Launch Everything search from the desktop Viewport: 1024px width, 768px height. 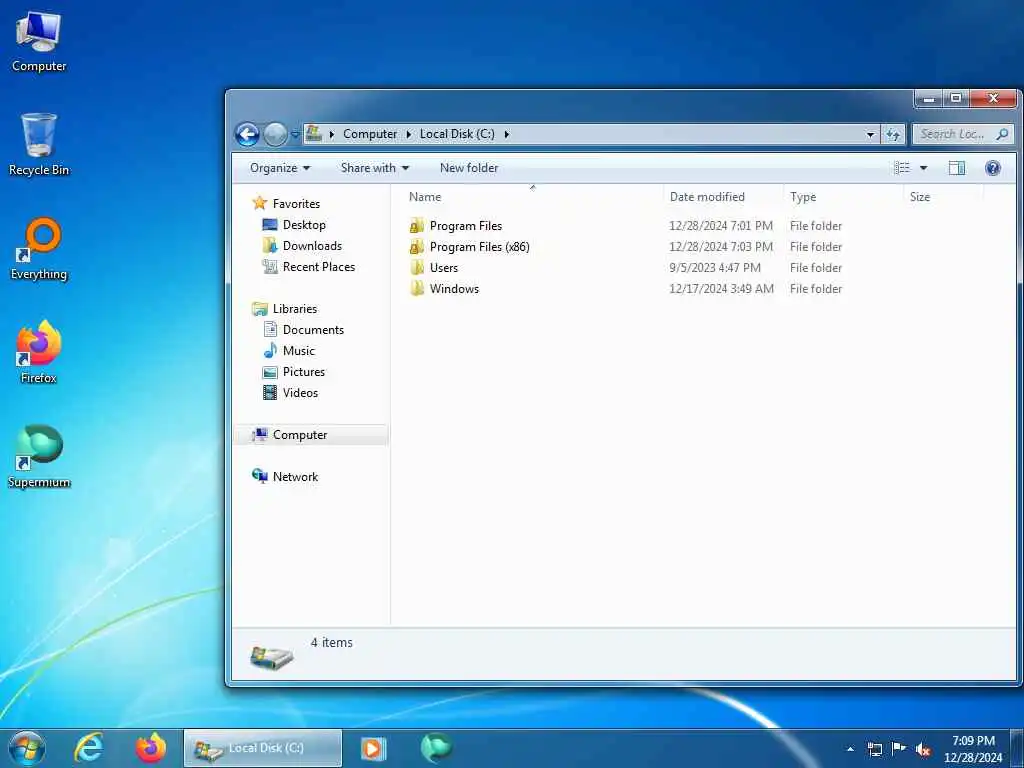39,249
